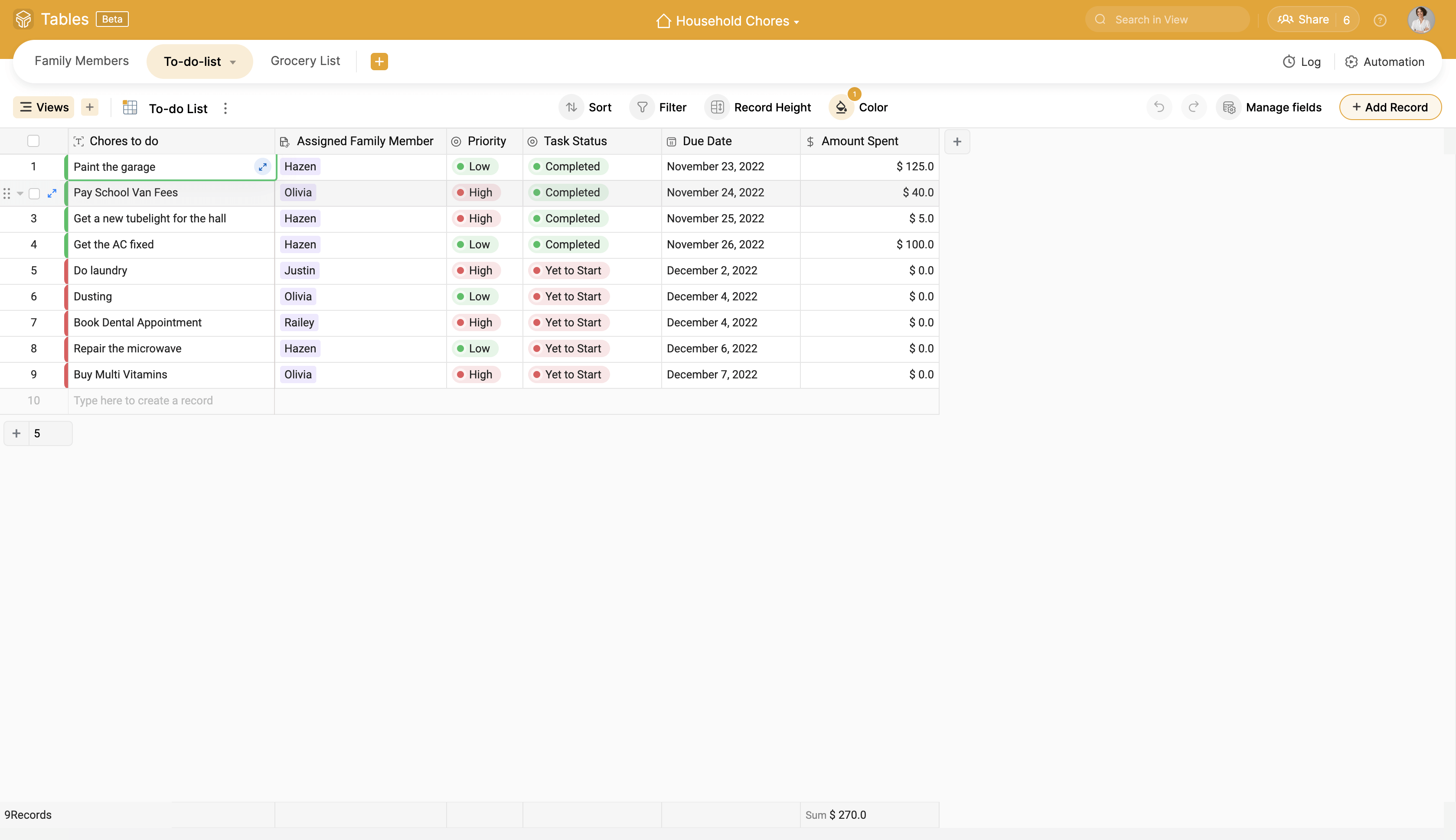Click the Add Record button

coord(1390,107)
